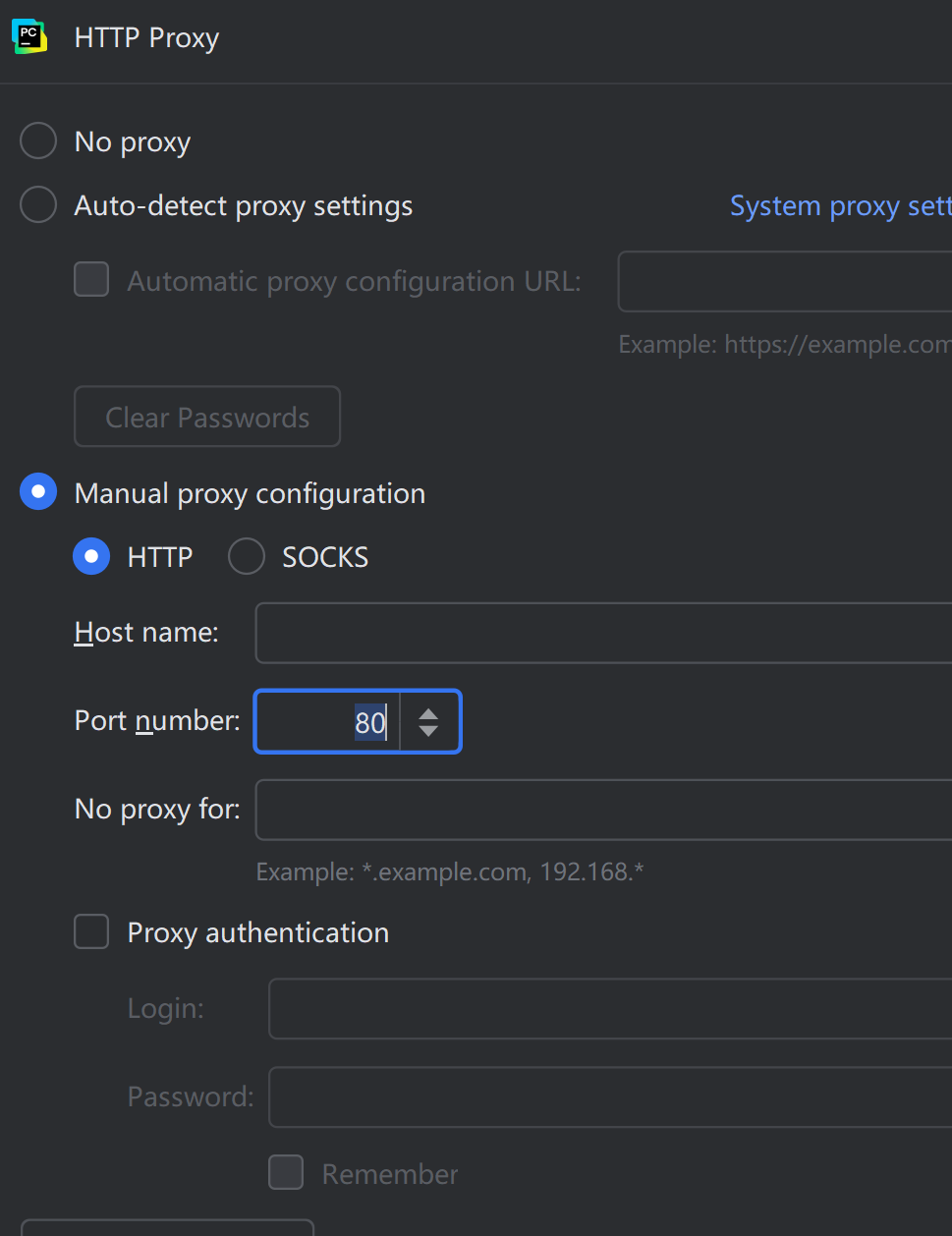Select the No proxy option
952x1236 pixels.
[x=38, y=141]
